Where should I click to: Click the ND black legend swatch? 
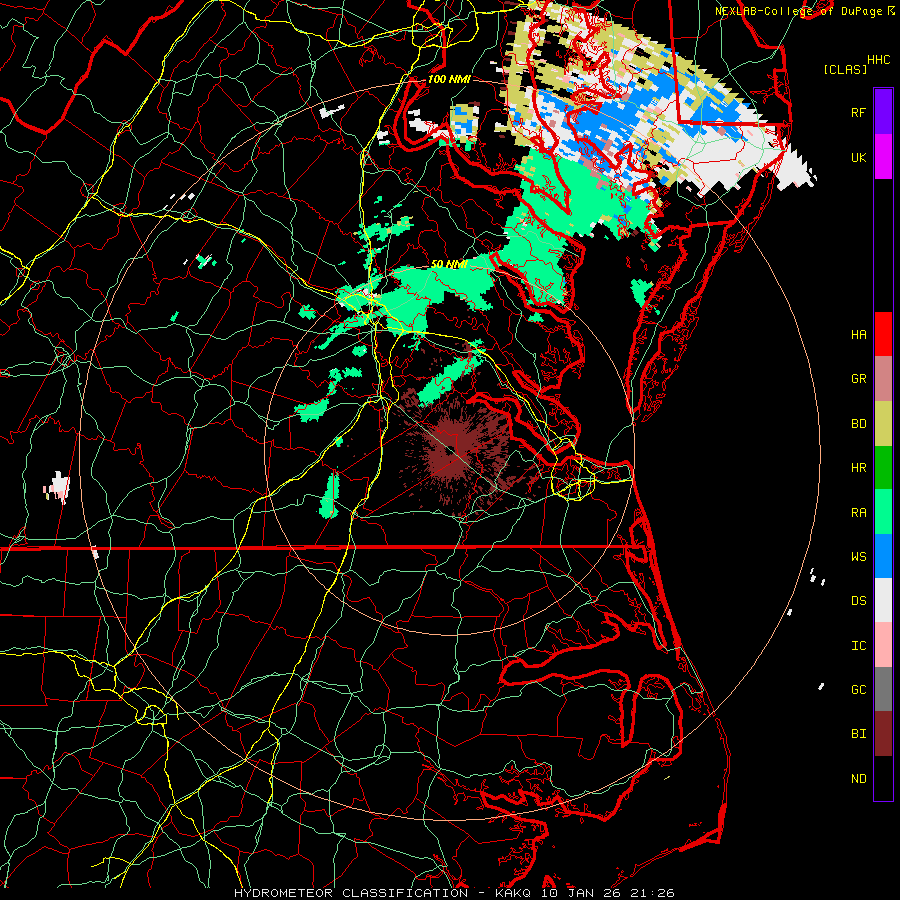coord(883,778)
